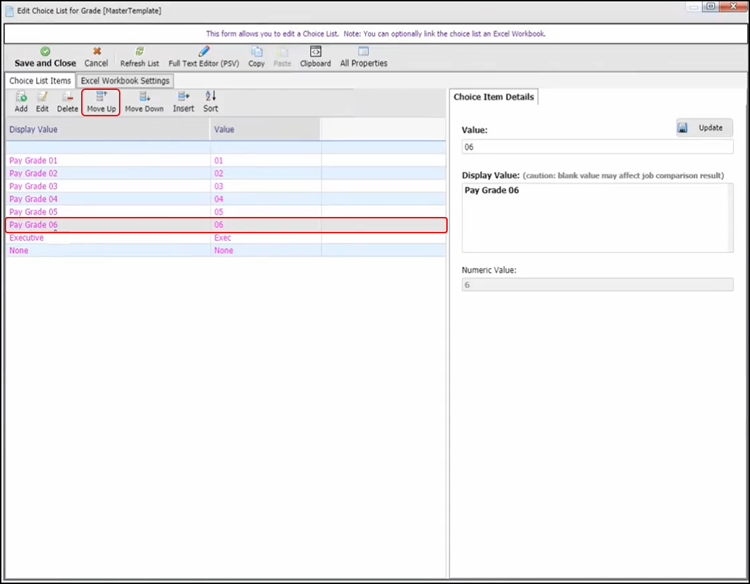Move the selected item down
Image resolution: width=750 pixels, height=584 pixels.
144,97
